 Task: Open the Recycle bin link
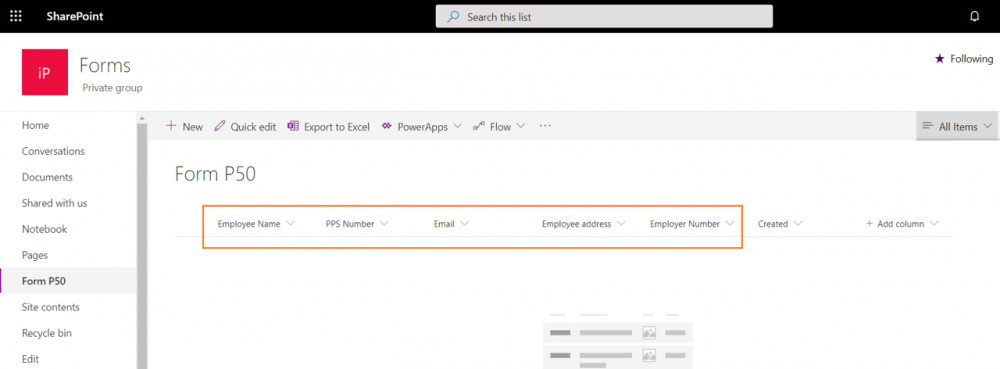pyautogui.click(x=47, y=333)
